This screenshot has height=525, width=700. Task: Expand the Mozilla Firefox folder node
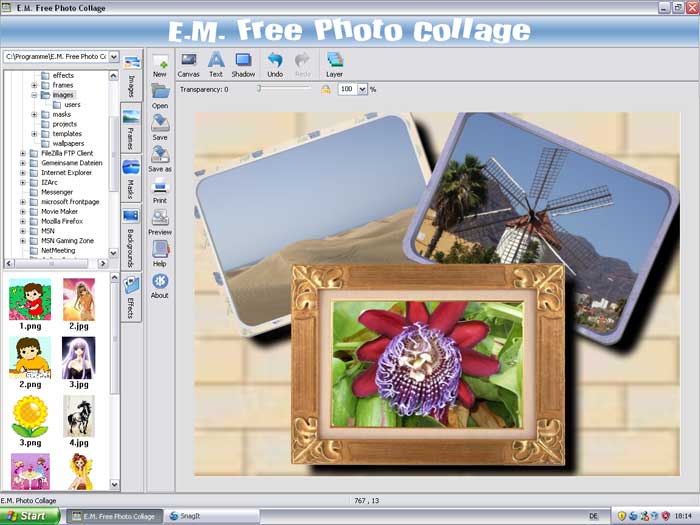click(23, 221)
